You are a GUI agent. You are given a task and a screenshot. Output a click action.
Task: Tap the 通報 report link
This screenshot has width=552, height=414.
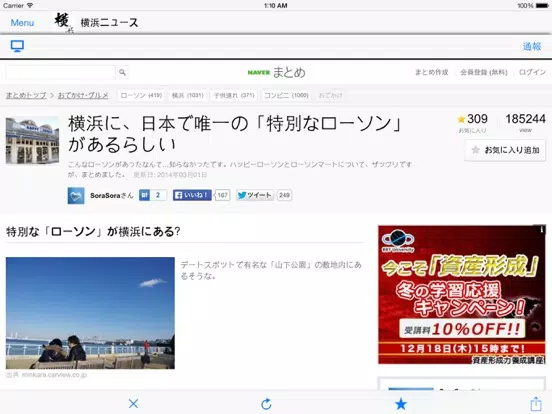point(532,46)
